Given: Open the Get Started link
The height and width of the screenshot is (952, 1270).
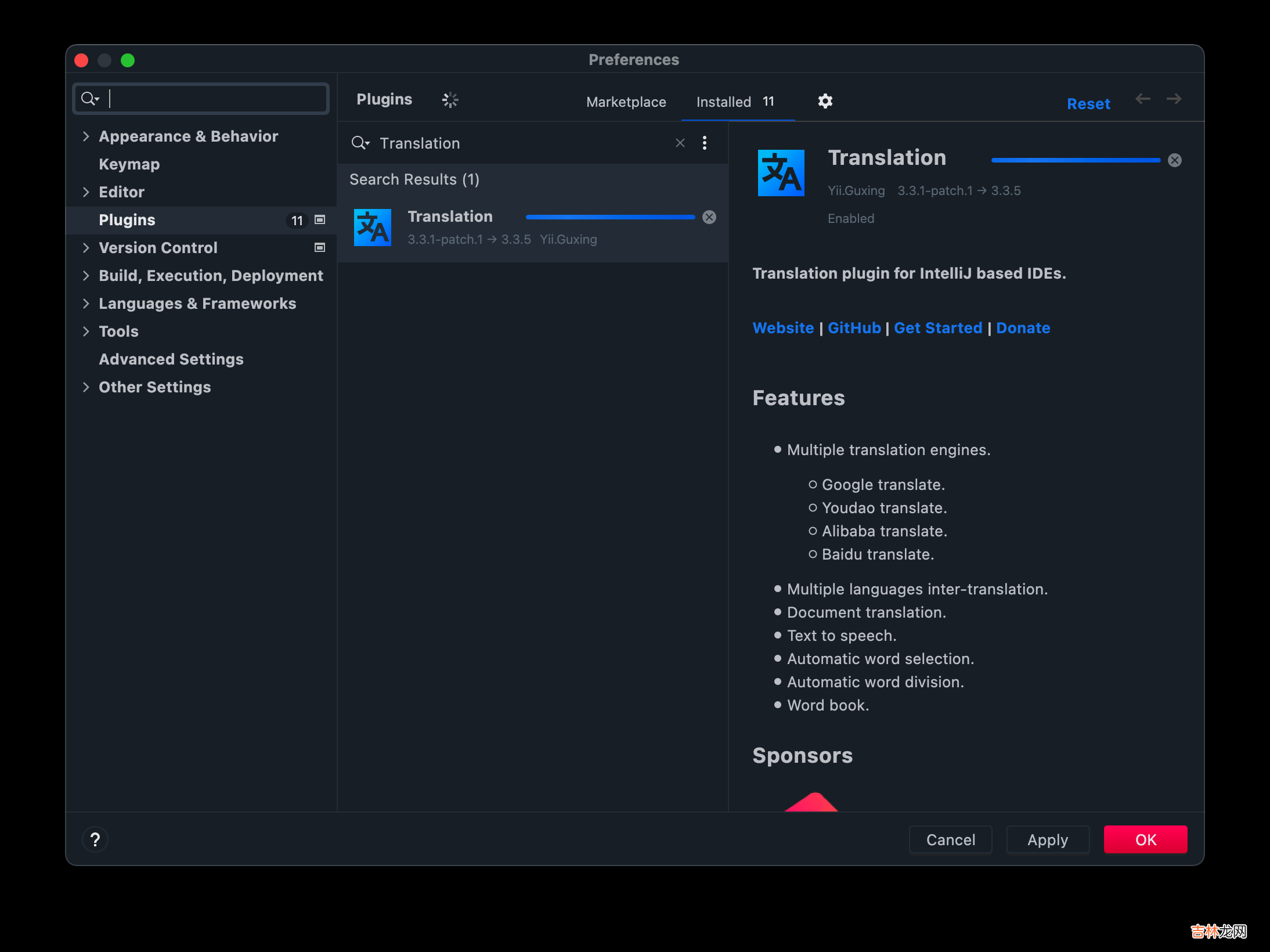Looking at the screenshot, I should pyautogui.click(x=938, y=328).
